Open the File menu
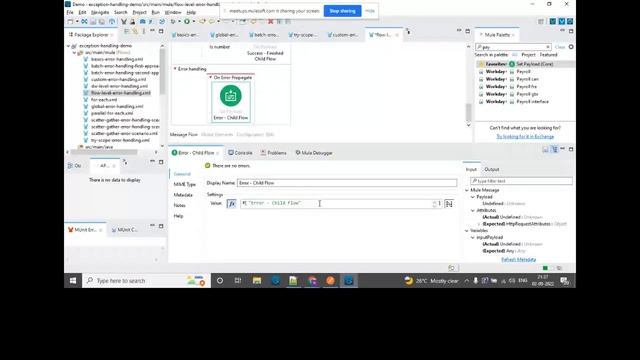Image resolution: width=640 pixels, height=360 pixels. tap(70, 12)
